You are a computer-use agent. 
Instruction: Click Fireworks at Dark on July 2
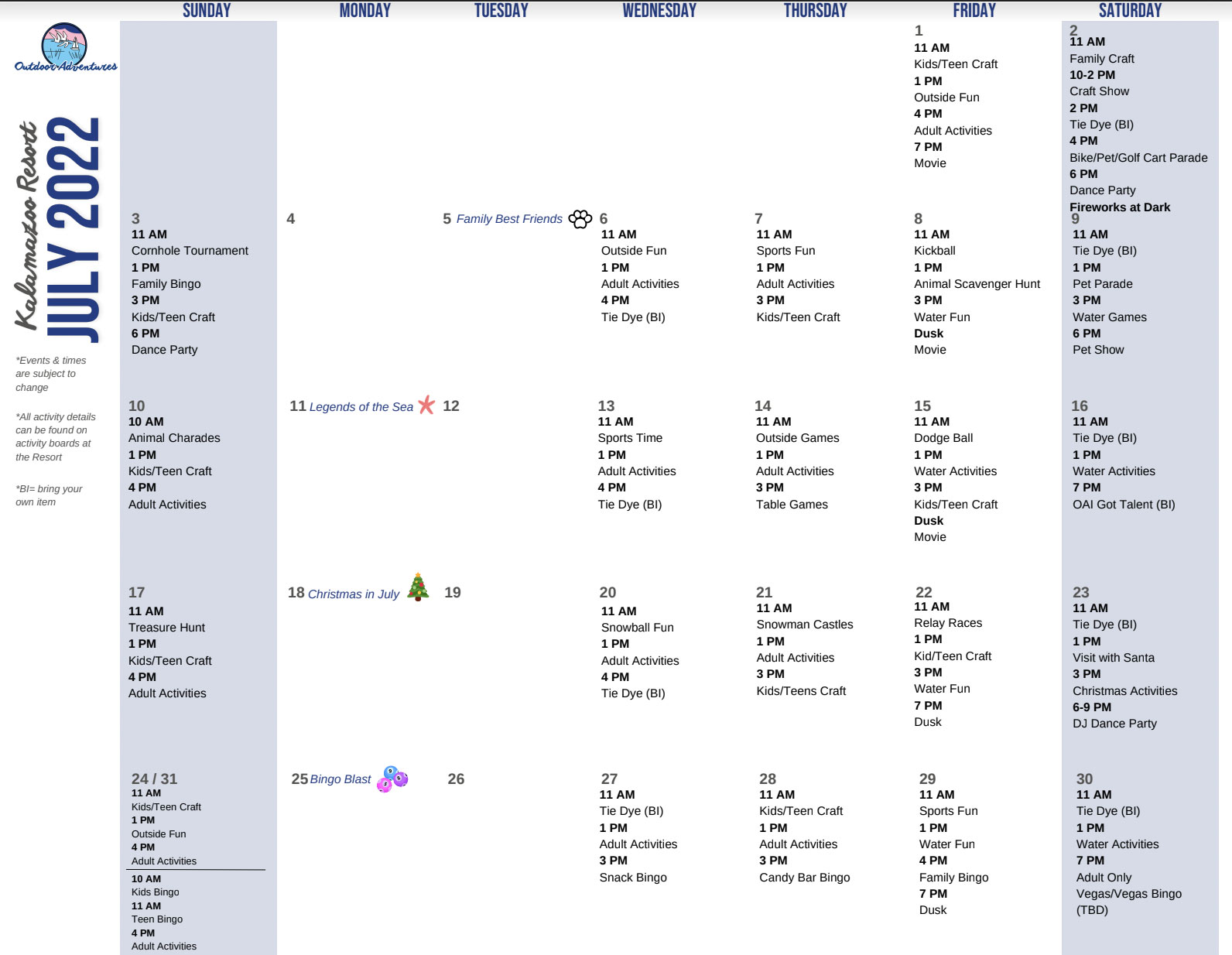click(x=1120, y=207)
